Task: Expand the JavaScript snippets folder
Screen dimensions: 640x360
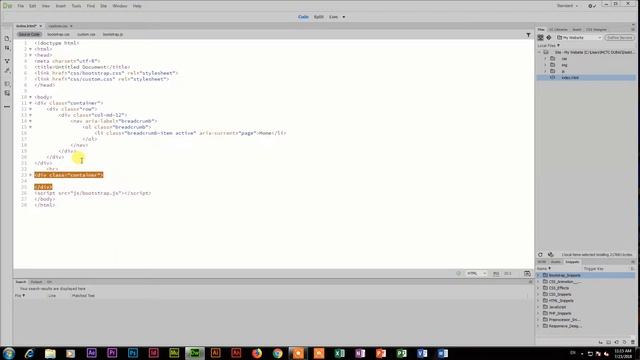Action: coord(538,307)
